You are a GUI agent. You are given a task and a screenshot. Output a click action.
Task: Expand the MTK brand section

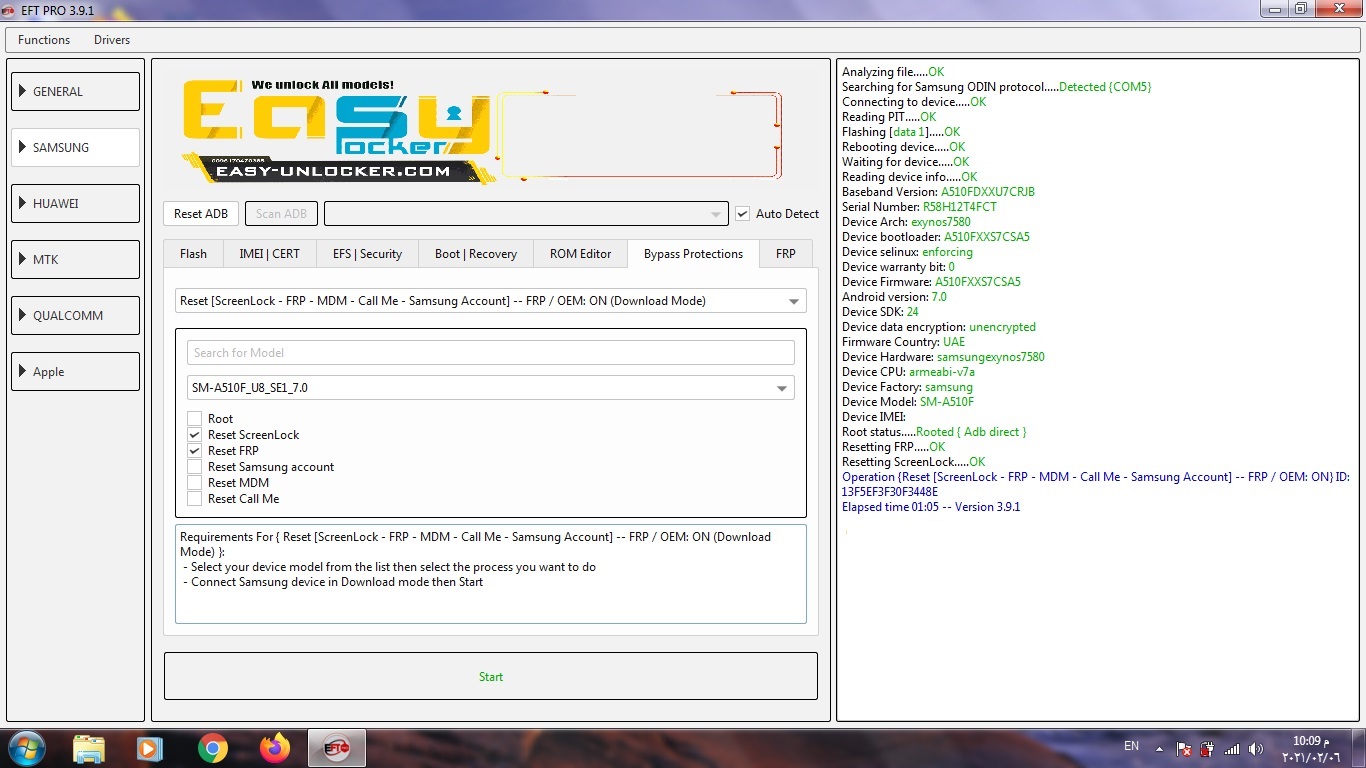[75, 259]
